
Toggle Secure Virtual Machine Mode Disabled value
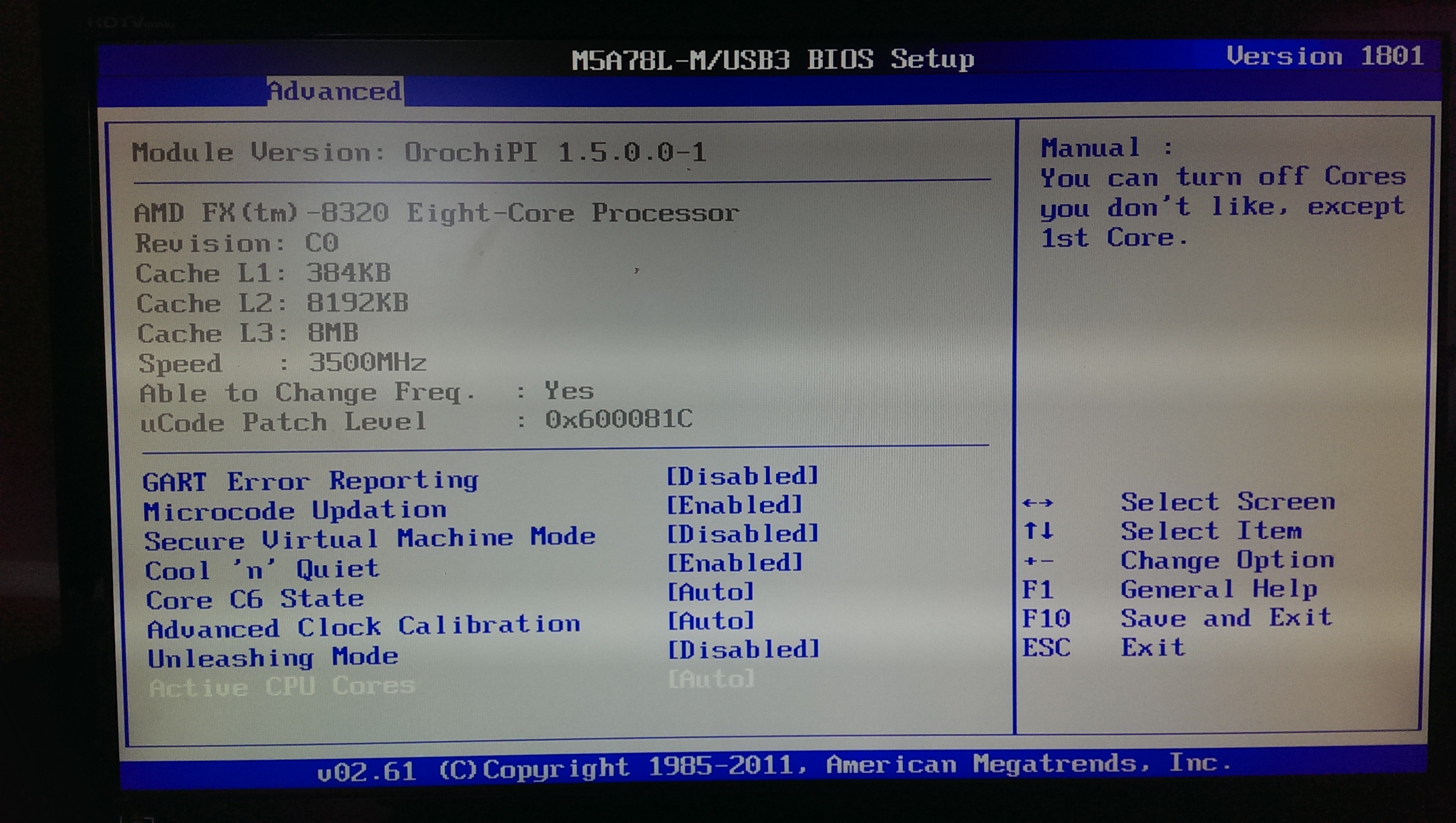(742, 534)
